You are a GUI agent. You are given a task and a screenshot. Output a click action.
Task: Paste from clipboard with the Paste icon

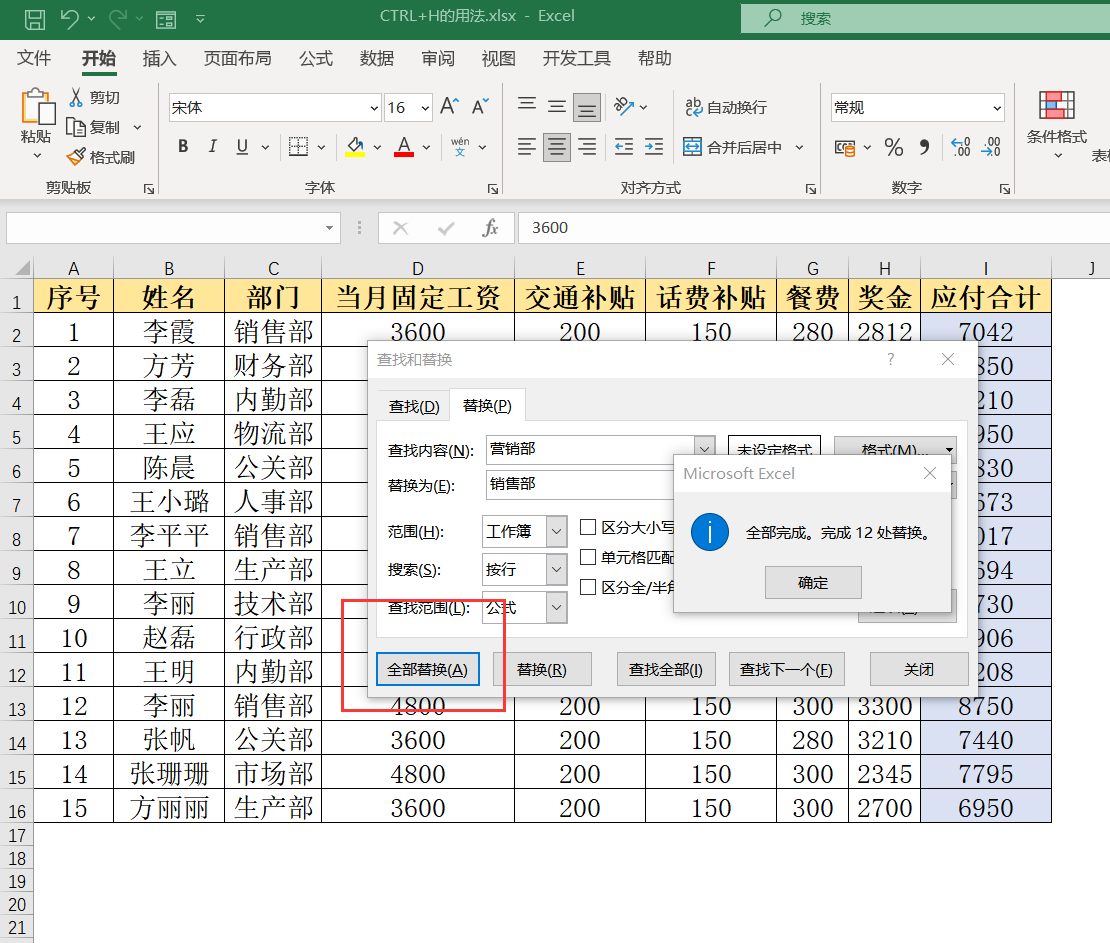click(37, 108)
